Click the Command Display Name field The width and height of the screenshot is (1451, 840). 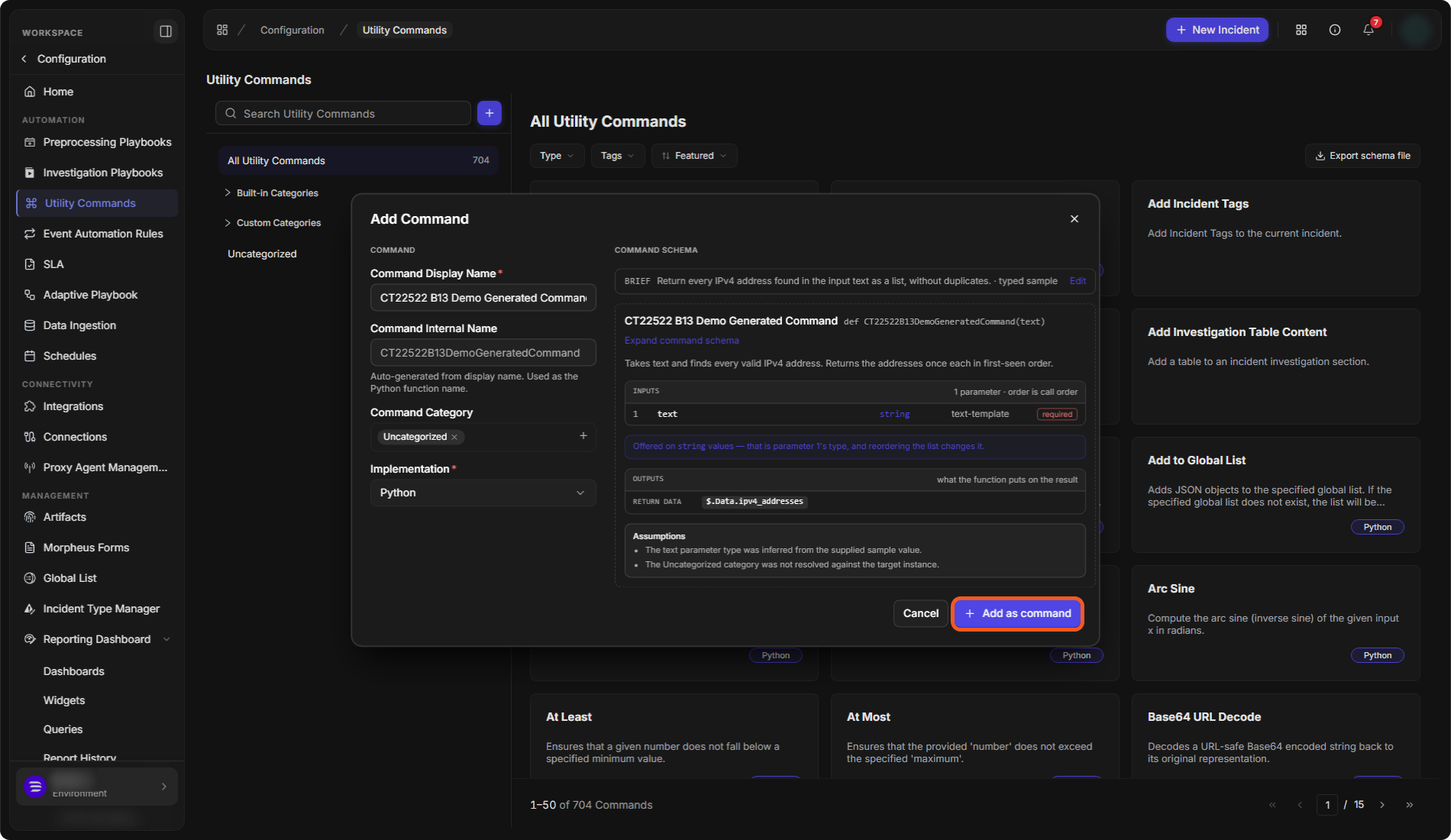pyautogui.click(x=483, y=298)
